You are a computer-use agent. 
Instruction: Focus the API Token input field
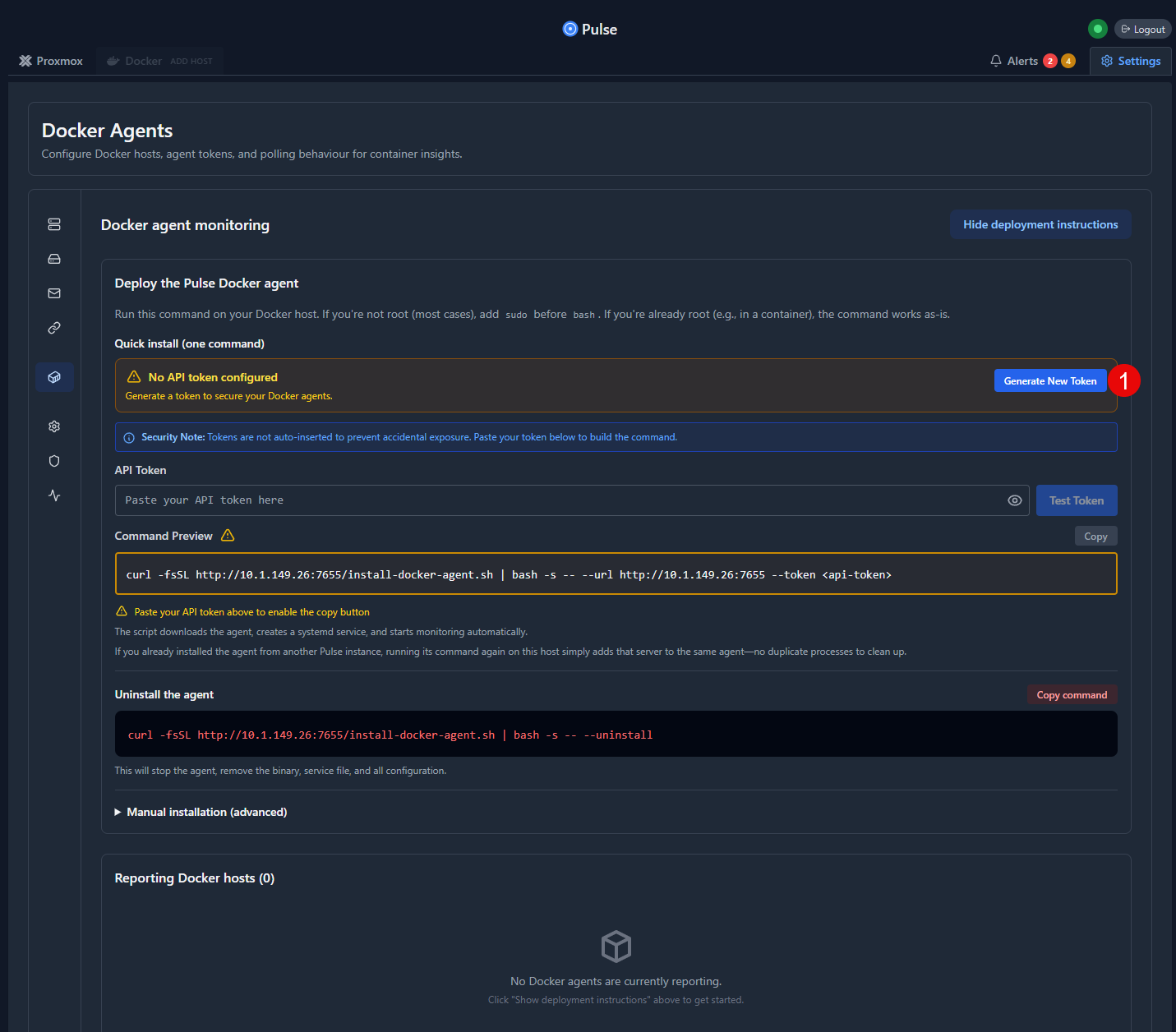[x=572, y=500]
